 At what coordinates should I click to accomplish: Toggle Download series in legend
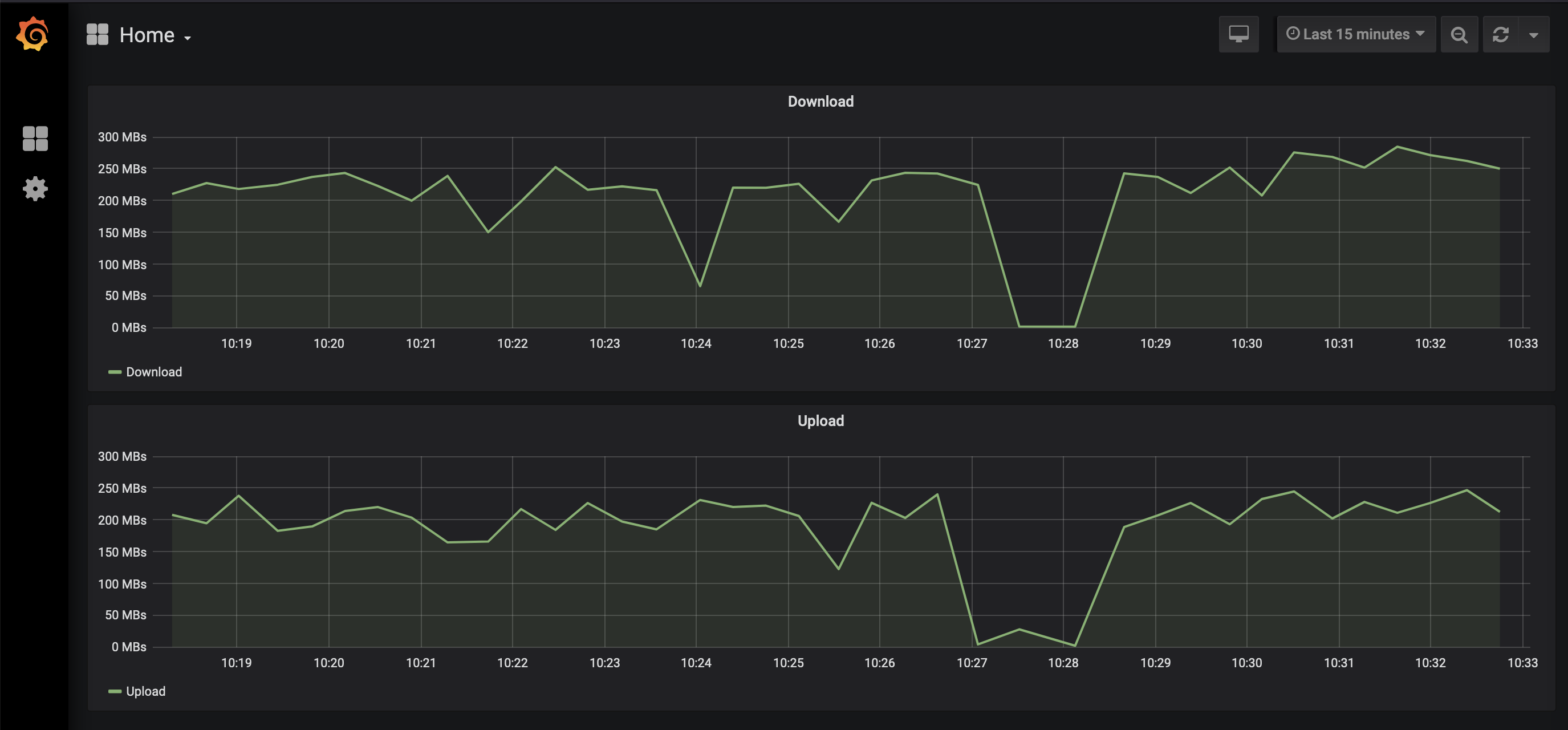pyautogui.click(x=153, y=372)
